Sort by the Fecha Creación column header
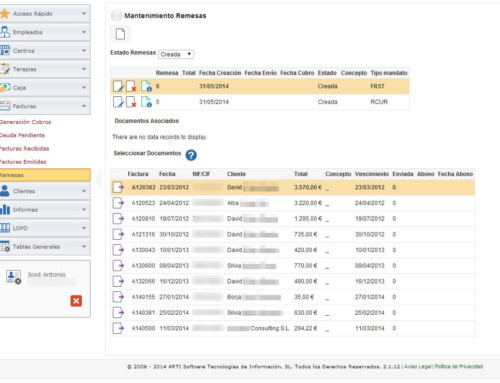This screenshot has width=500, height=383. click(x=220, y=73)
